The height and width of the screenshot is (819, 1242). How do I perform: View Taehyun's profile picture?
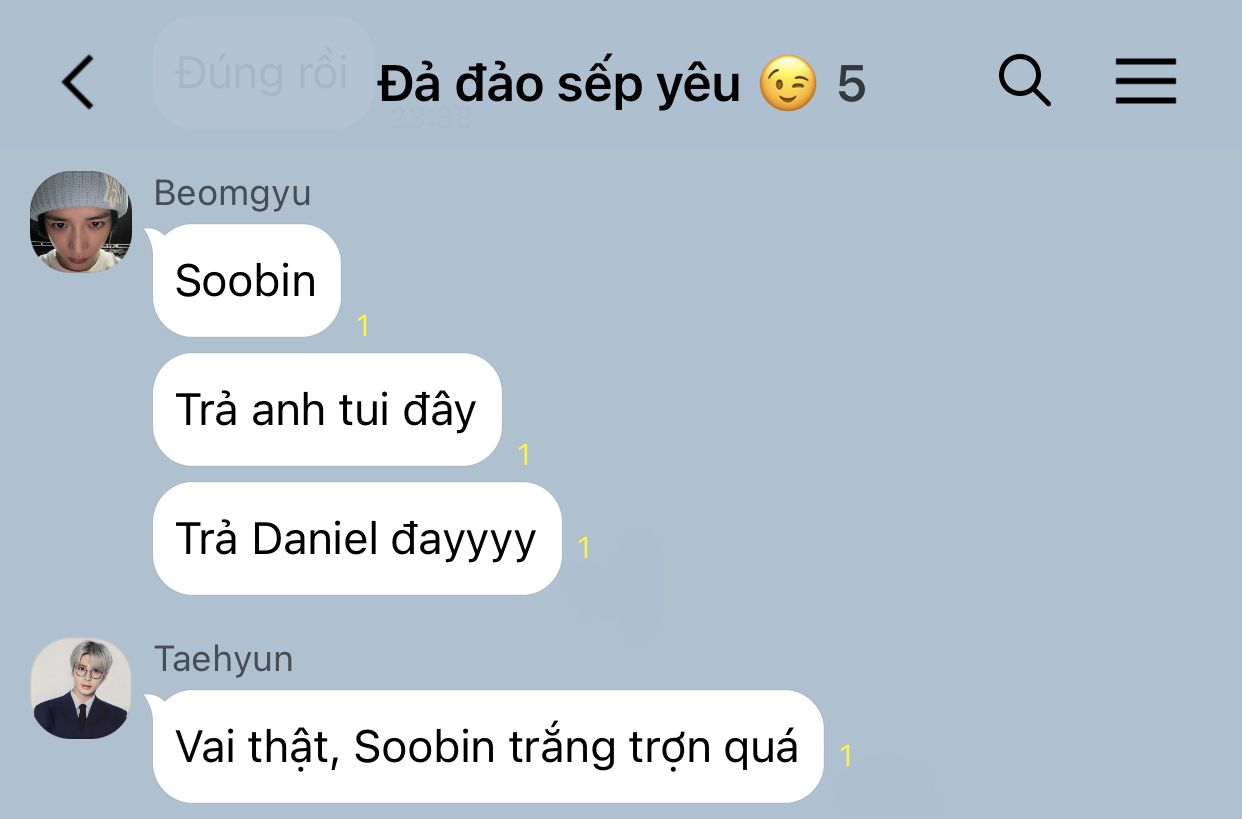81,688
